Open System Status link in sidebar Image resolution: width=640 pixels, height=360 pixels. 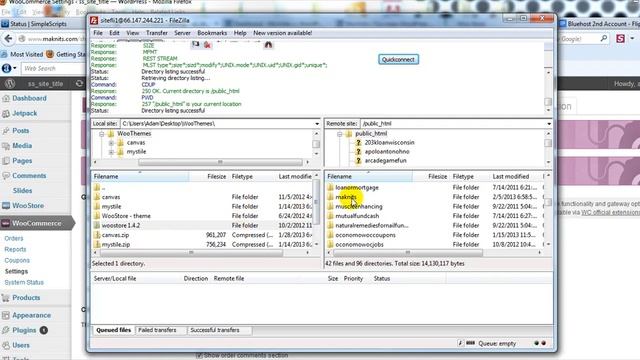tap(24, 282)
